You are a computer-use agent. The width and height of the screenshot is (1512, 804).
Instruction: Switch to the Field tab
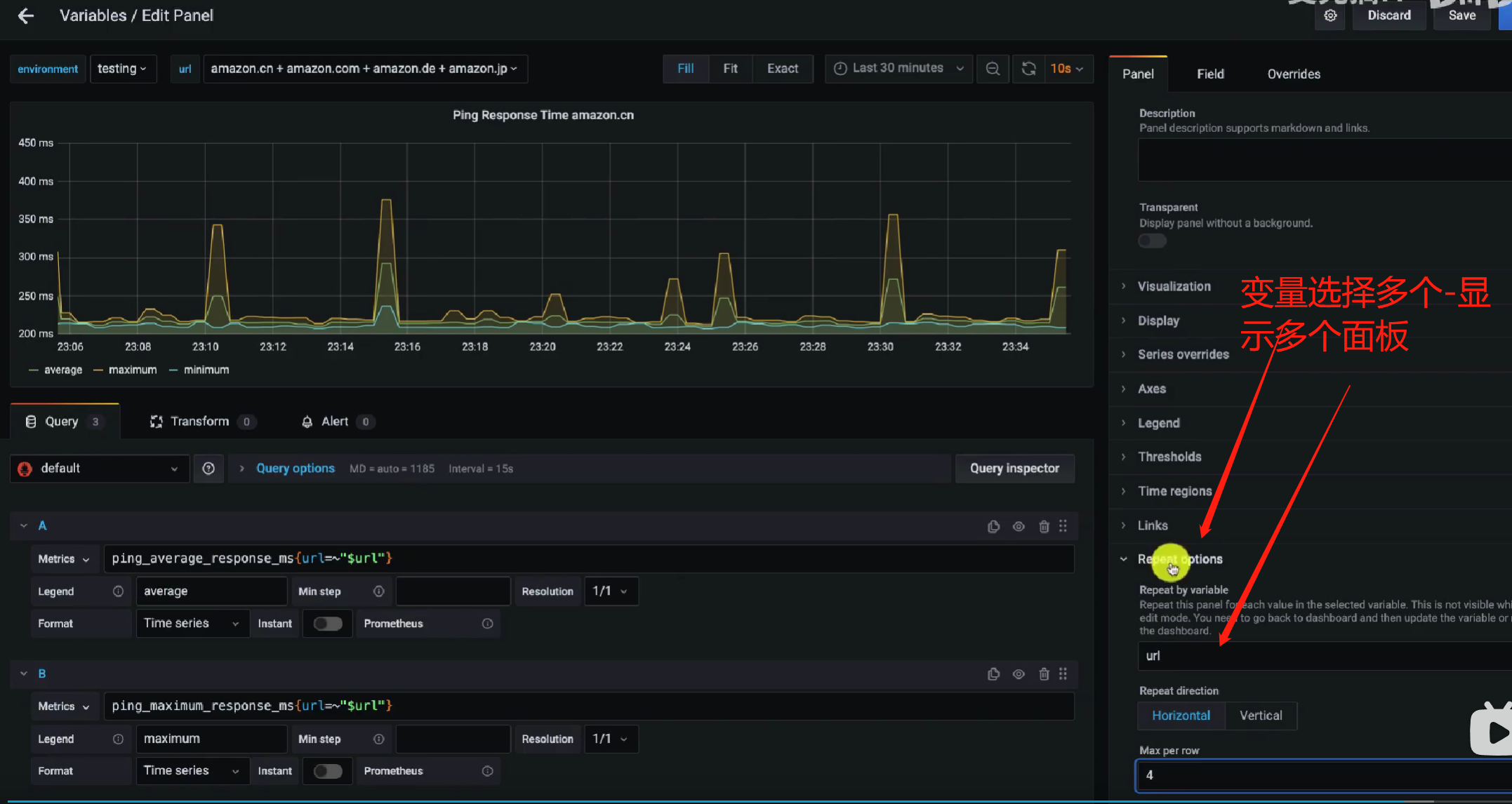(x=1210, y=74)
